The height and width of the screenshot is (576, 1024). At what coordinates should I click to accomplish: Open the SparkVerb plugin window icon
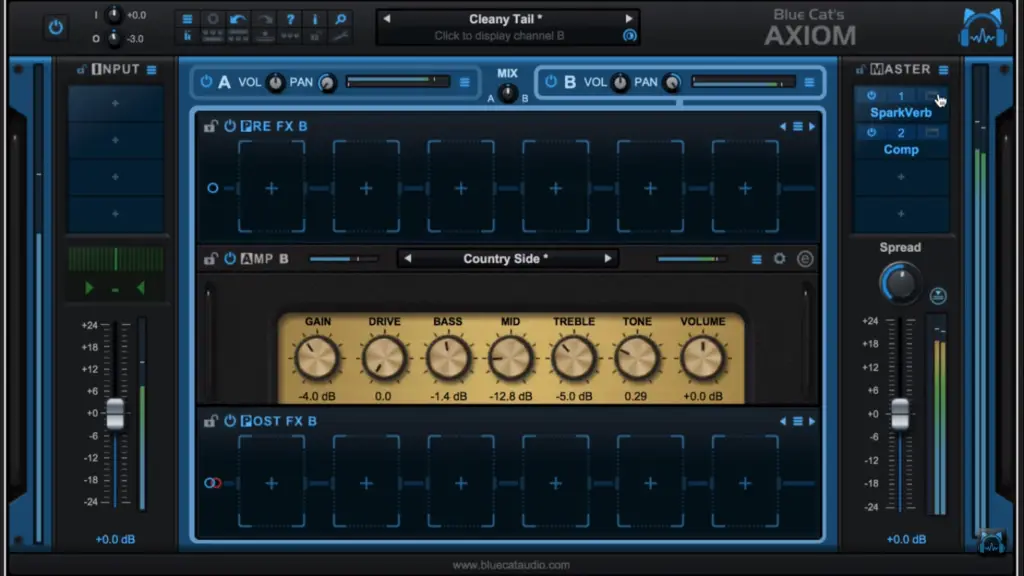pos(932,96)
